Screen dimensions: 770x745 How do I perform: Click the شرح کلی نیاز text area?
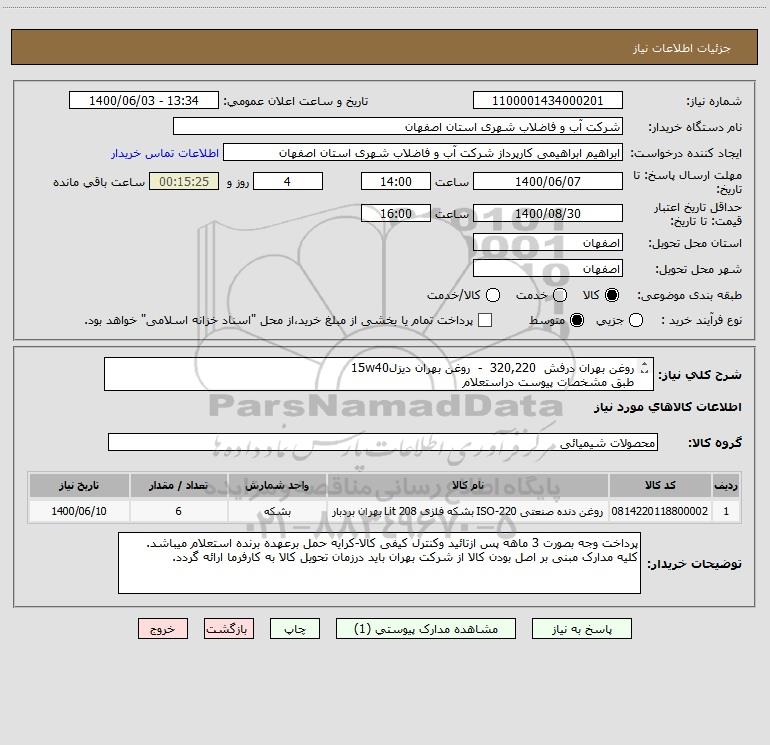tap(379, 374)
